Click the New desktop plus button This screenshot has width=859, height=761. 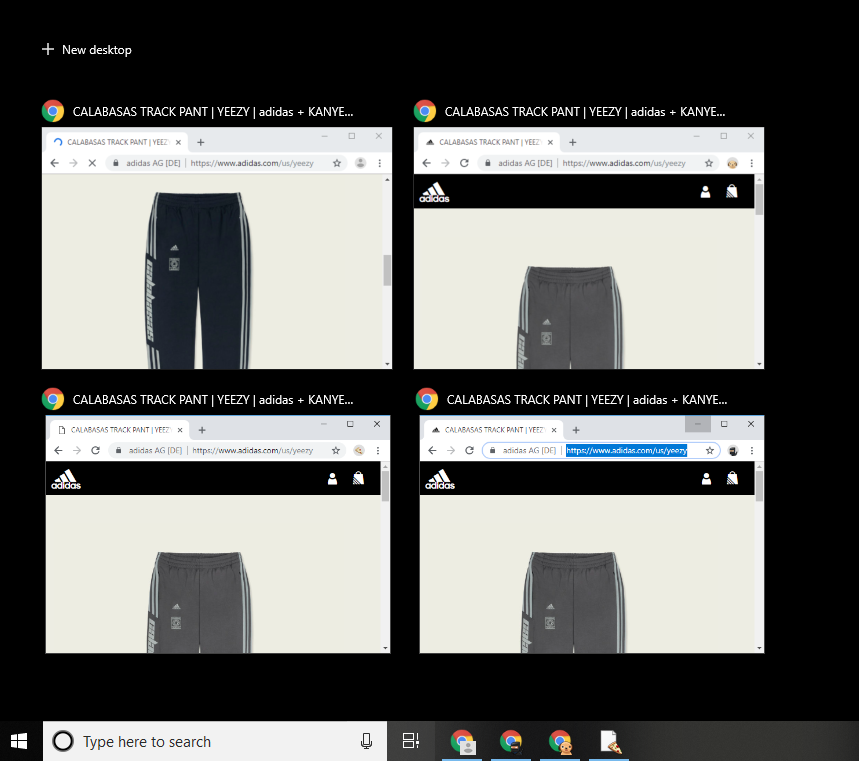[x=48, y=50]
